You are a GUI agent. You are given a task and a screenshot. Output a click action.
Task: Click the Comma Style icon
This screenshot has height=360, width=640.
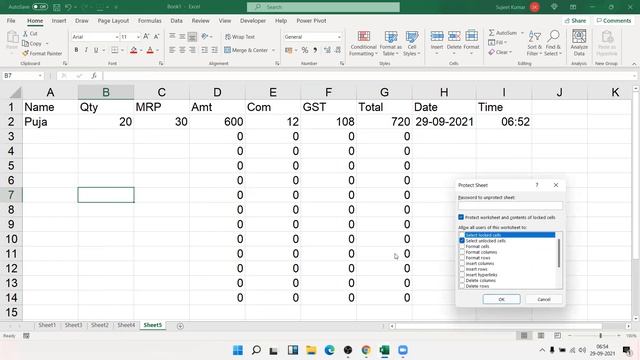315,50
